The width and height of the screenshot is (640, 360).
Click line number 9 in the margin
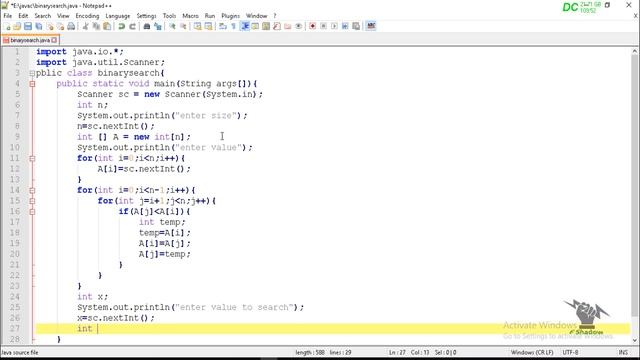point(17,137)
